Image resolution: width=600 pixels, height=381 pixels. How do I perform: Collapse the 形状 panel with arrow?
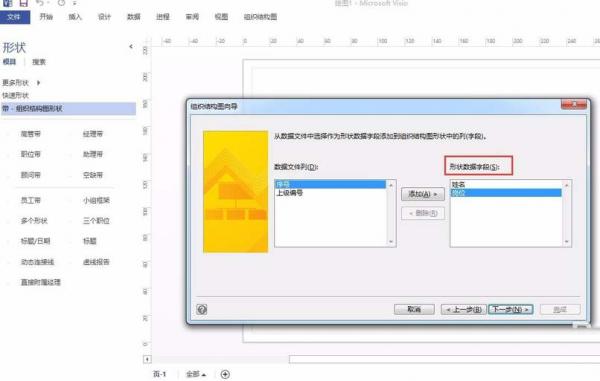[131, 47]
